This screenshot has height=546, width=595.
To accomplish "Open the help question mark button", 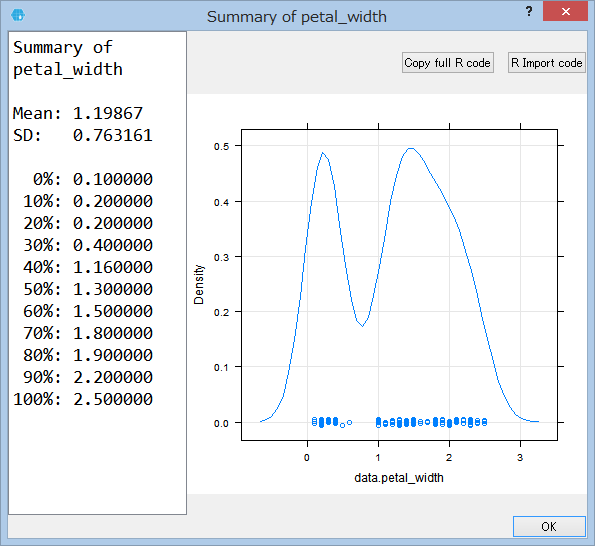I will [x=529, y=11].
